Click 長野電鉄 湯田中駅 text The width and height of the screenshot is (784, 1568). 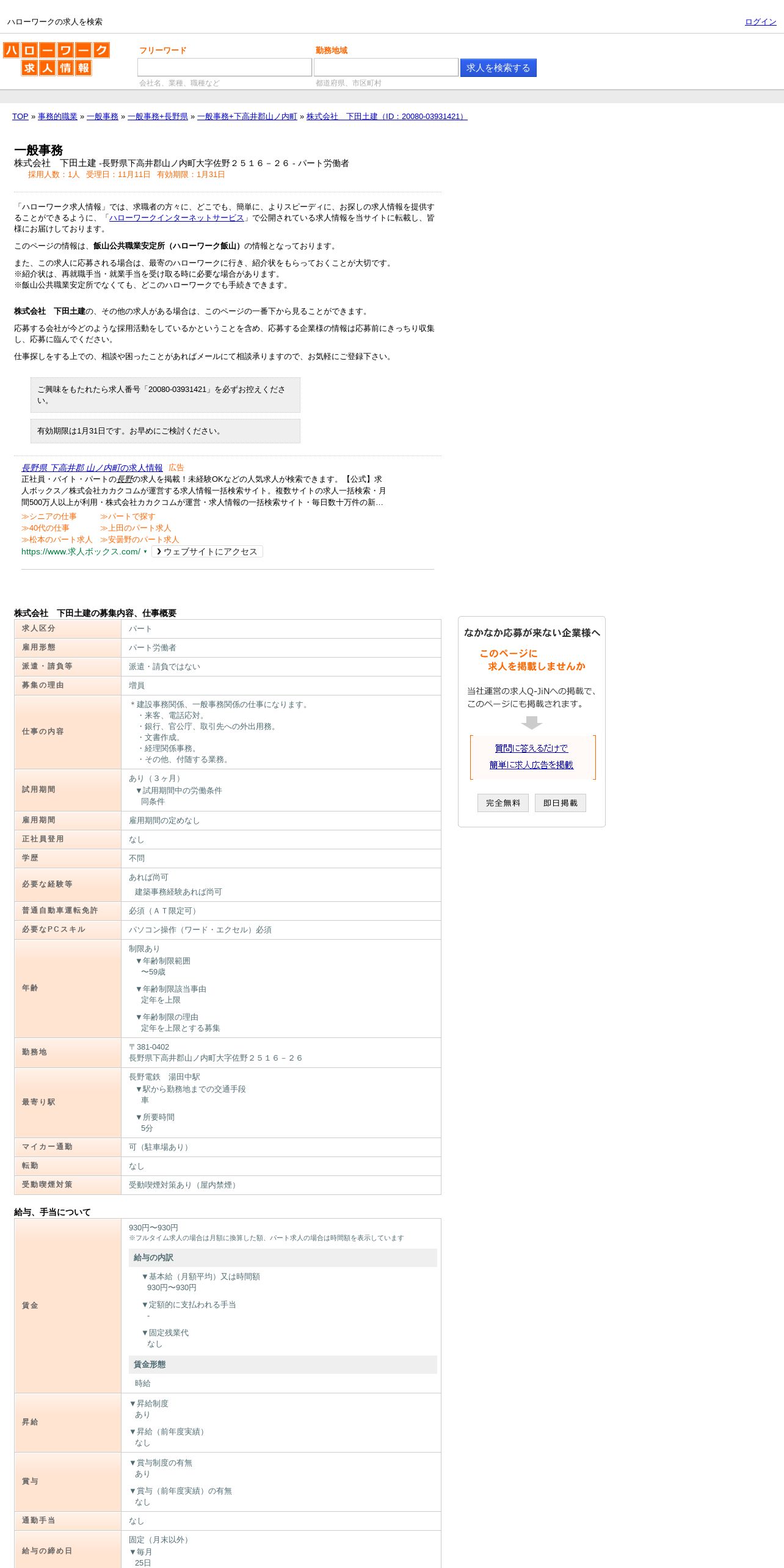tap(164, 1077)
